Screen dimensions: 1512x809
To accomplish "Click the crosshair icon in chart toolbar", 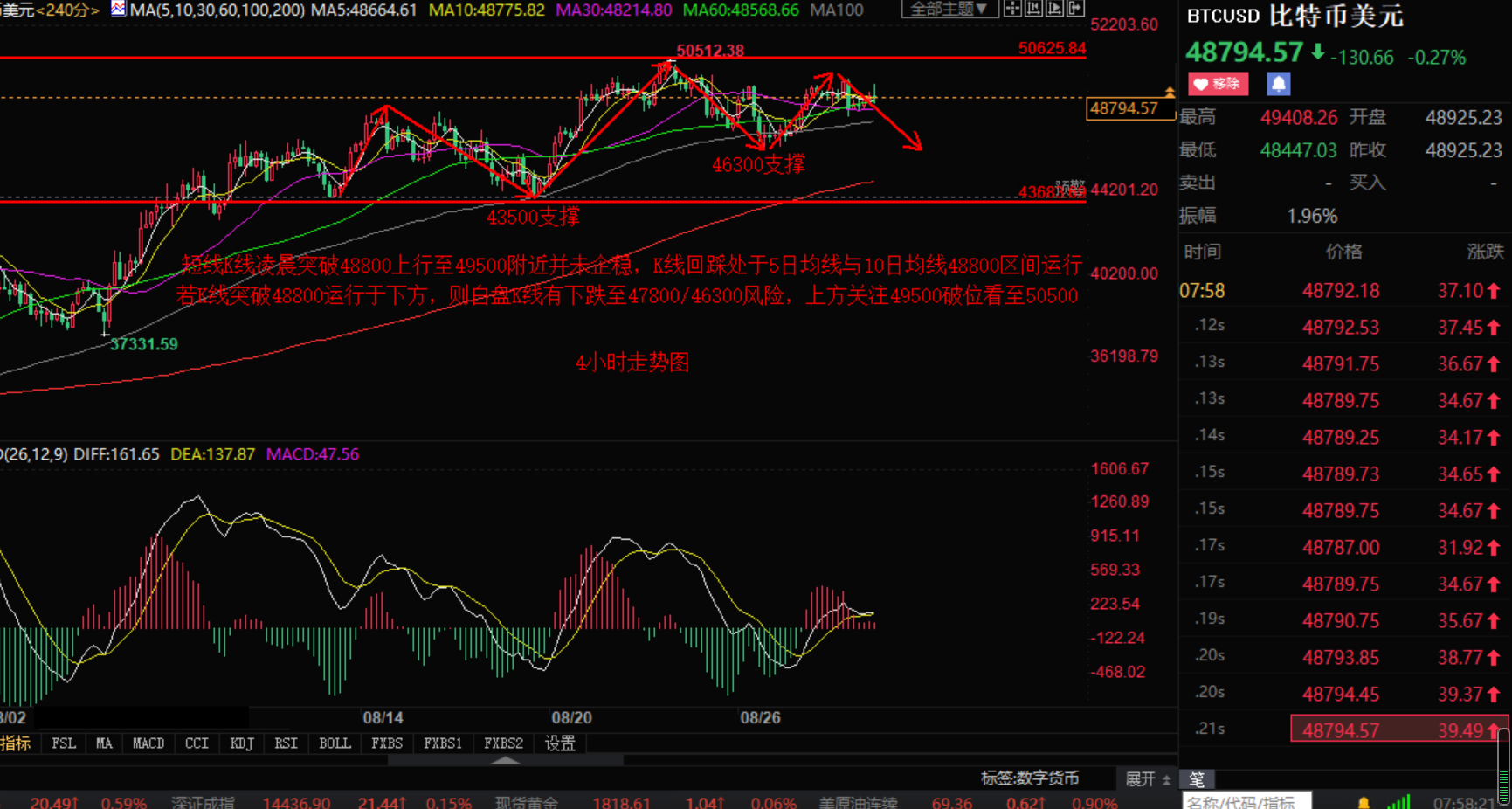I will pos(1011,9).
